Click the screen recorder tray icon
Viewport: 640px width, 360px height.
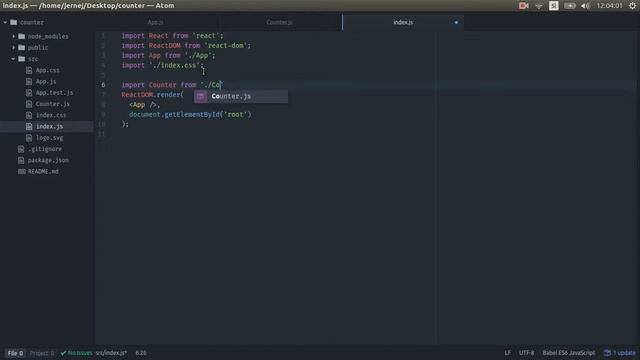[x=523, y=6]
